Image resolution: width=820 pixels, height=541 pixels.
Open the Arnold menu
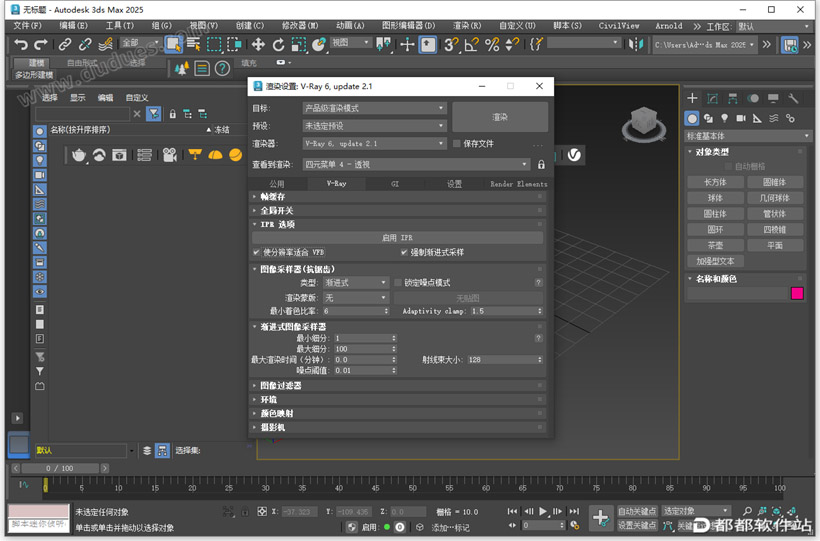click(668, 26)
